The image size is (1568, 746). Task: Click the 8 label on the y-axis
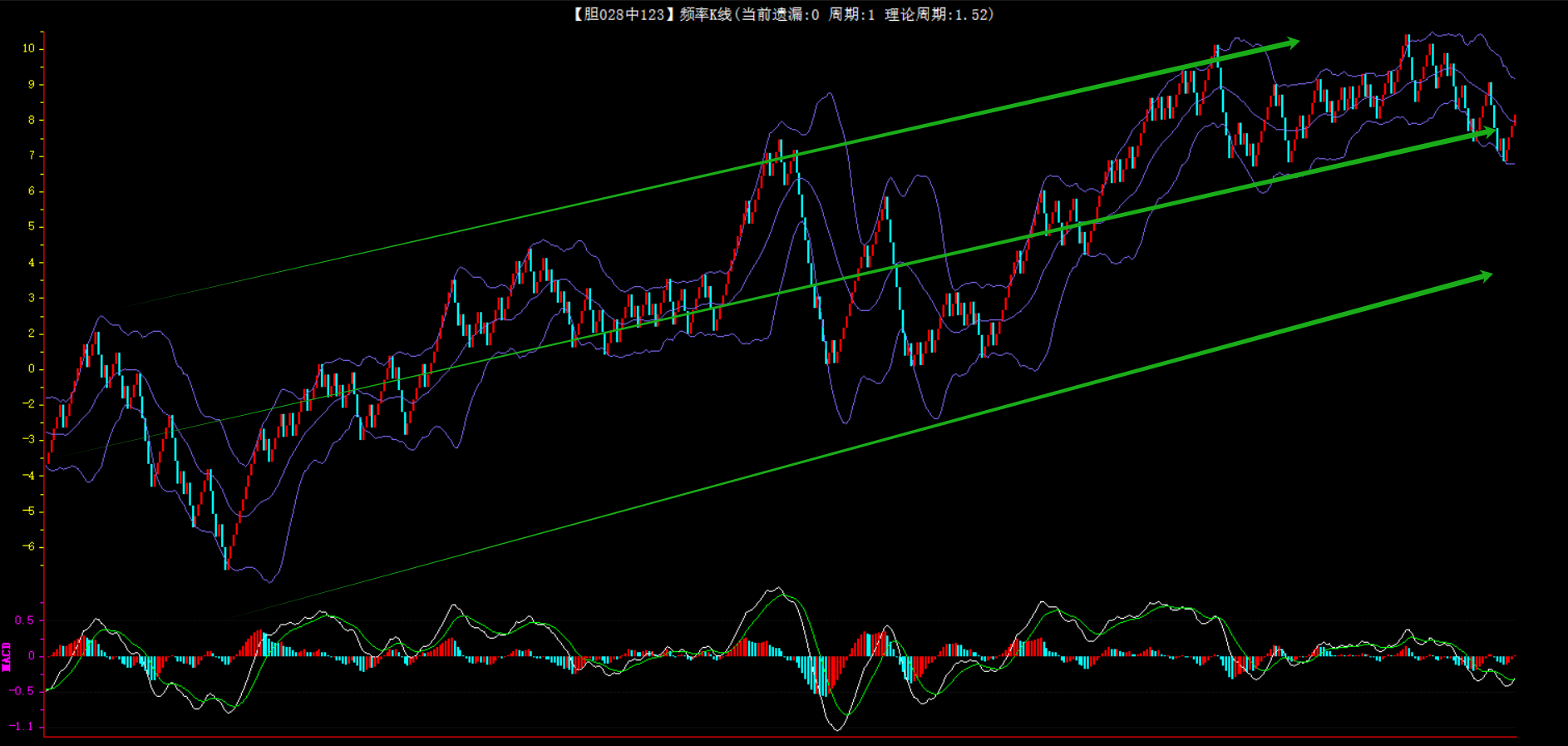click(x=32, y=120)
